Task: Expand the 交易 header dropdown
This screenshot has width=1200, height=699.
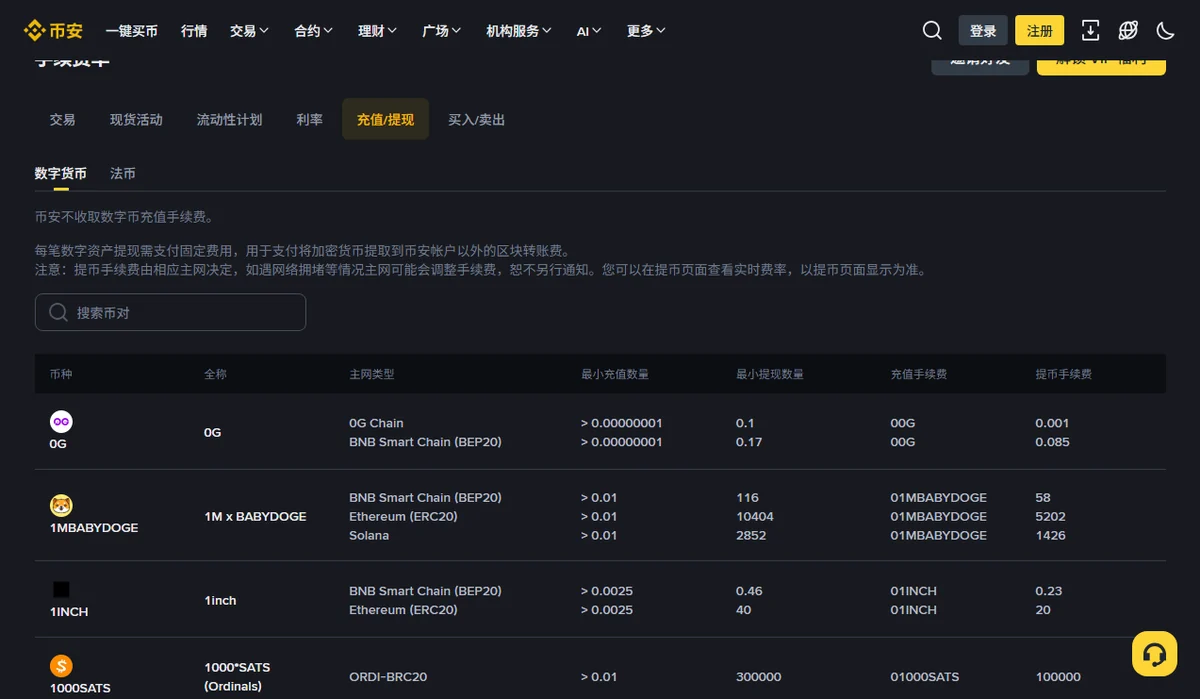Action: pos(249,31)
